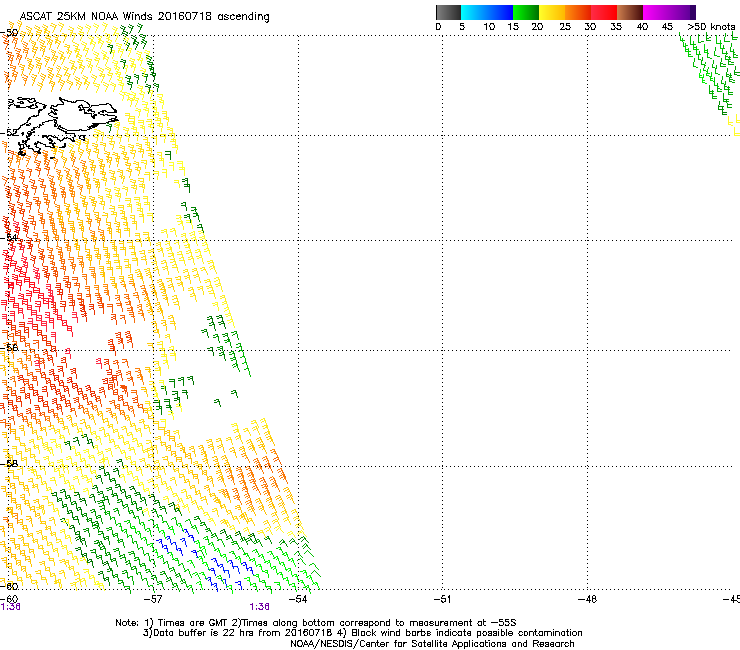Click the -51 longitude label on bottom axis
Screen dimensions: 740x650
442,599
